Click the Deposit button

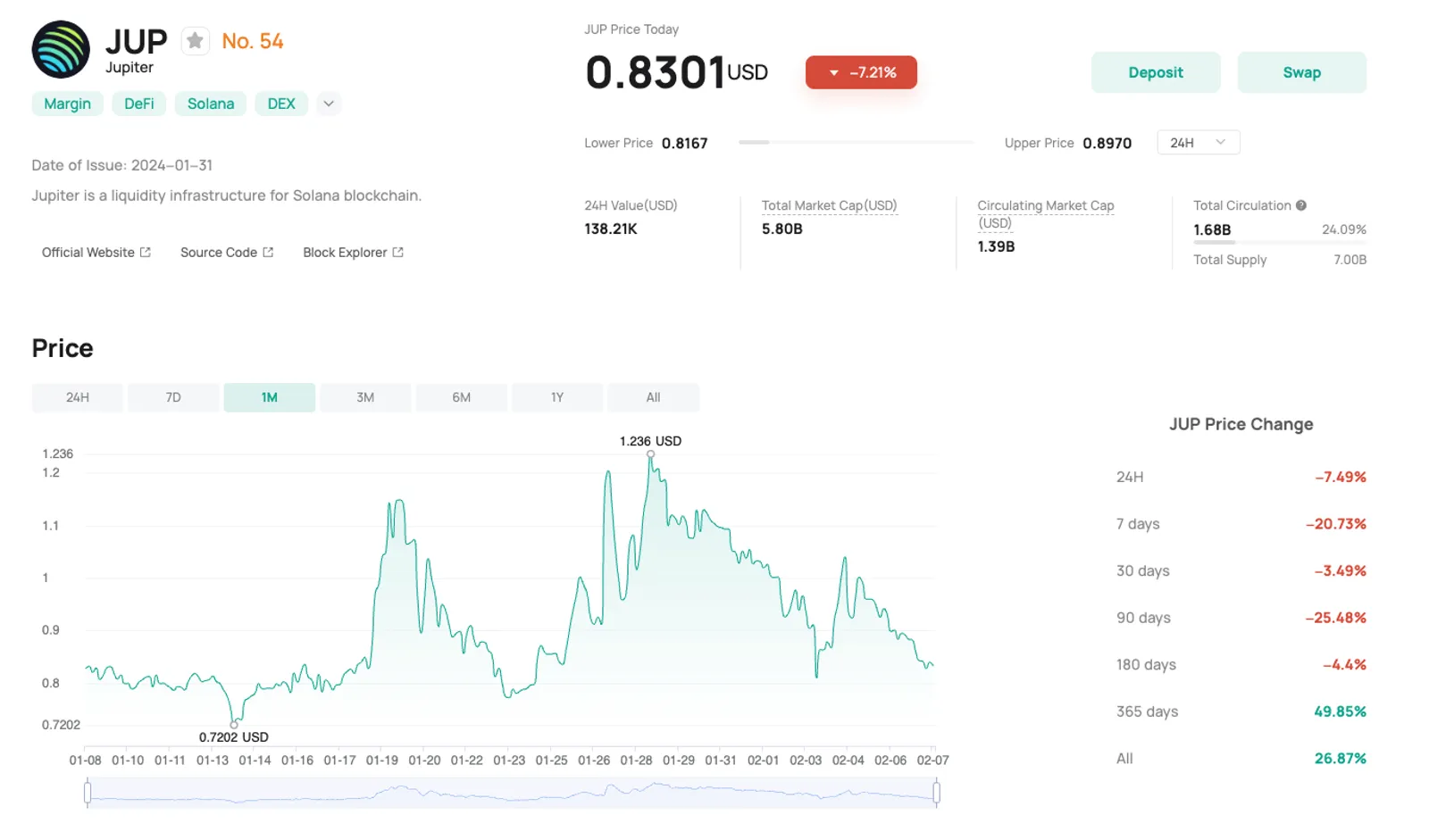click(1156, 72)
